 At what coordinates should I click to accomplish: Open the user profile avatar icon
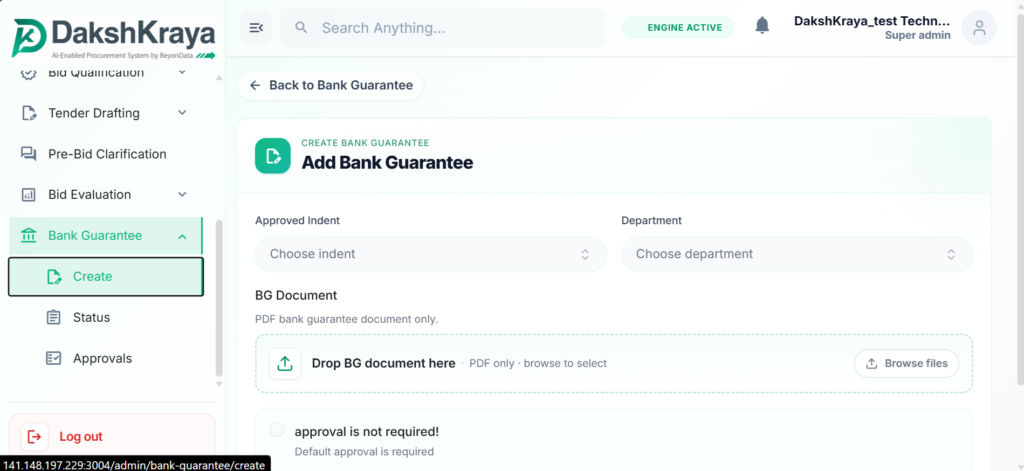979,27
